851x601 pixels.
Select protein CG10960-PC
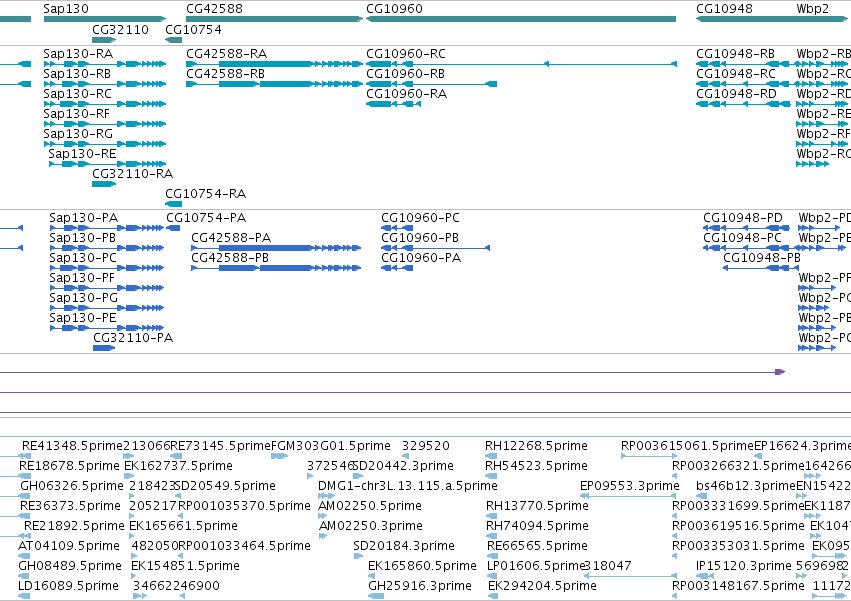pos(421,218)
